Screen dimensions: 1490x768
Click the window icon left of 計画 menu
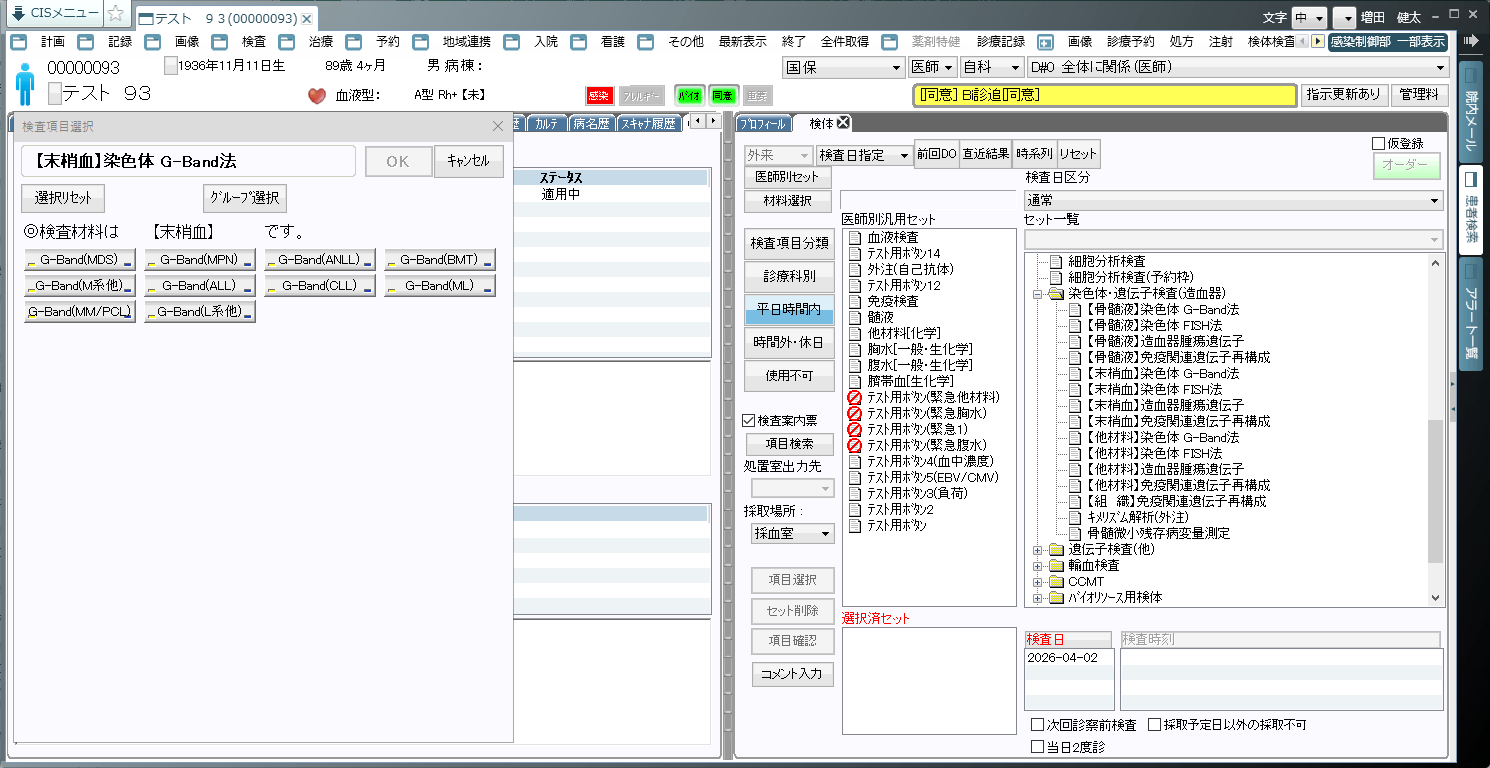click(19, 42)
